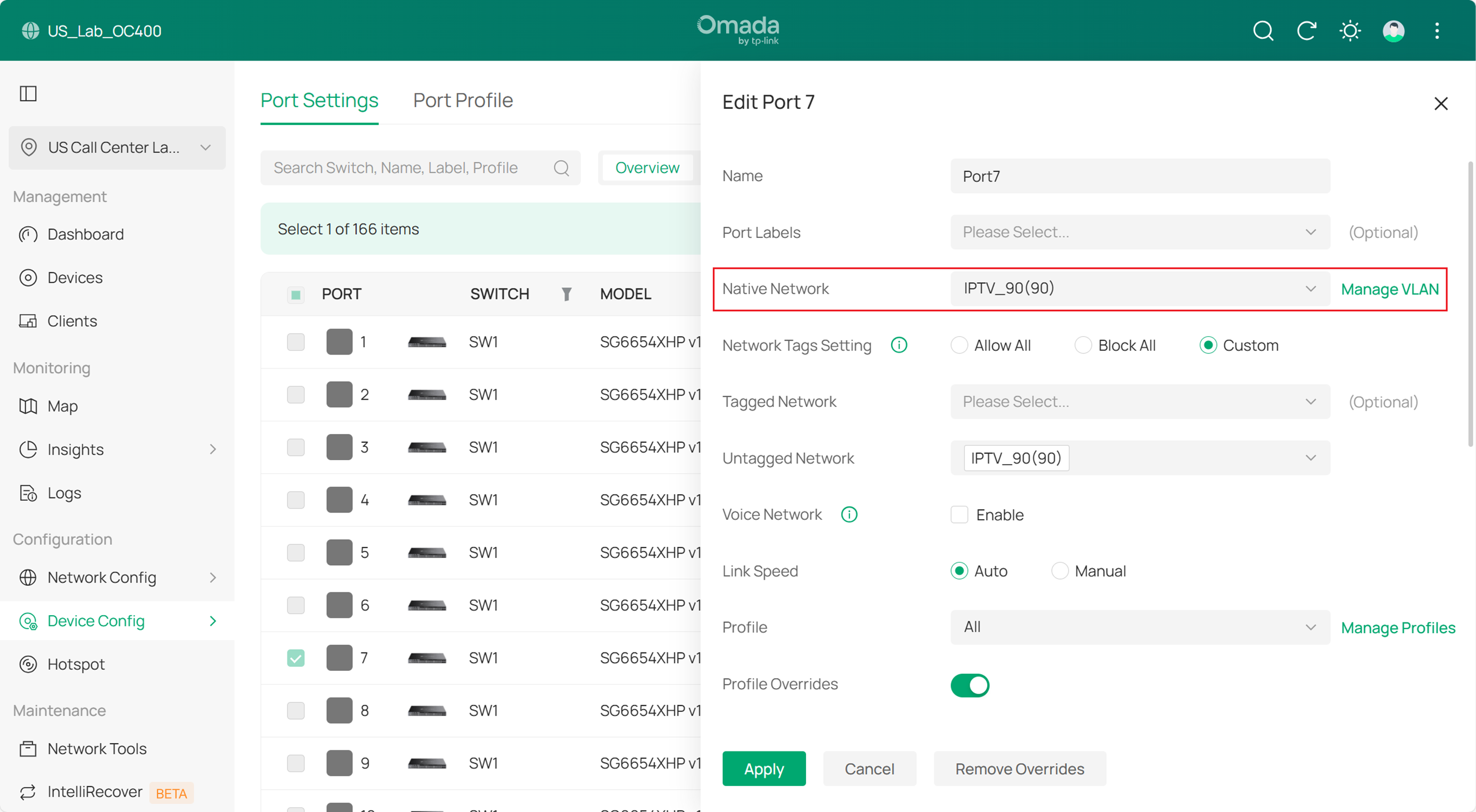Turn off Profile Overrides
Screen dimensions: 1476x812
pyautogui.click(x=970, y=685)
